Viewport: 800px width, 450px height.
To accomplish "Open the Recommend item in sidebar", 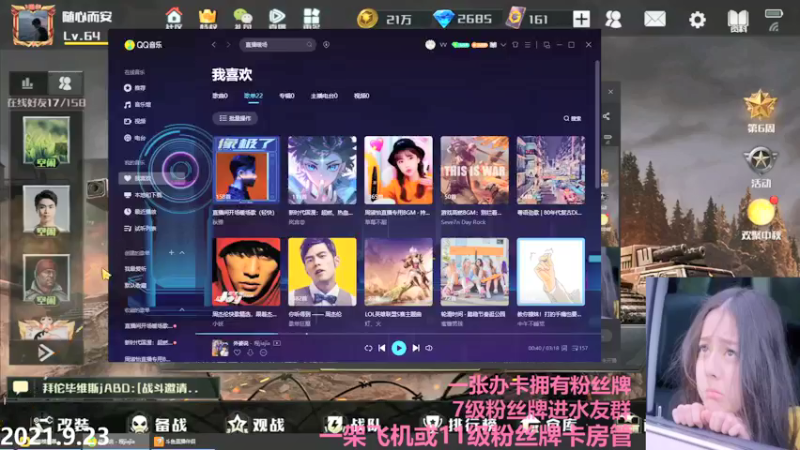I will pos(135,88).
